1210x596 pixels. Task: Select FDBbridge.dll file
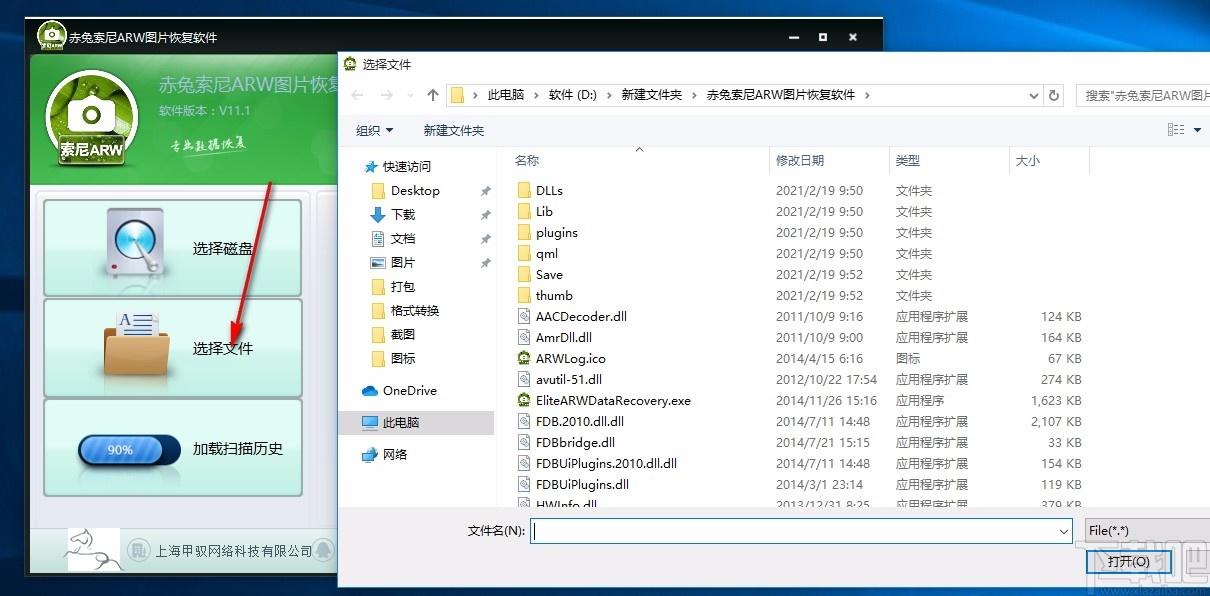575,442
